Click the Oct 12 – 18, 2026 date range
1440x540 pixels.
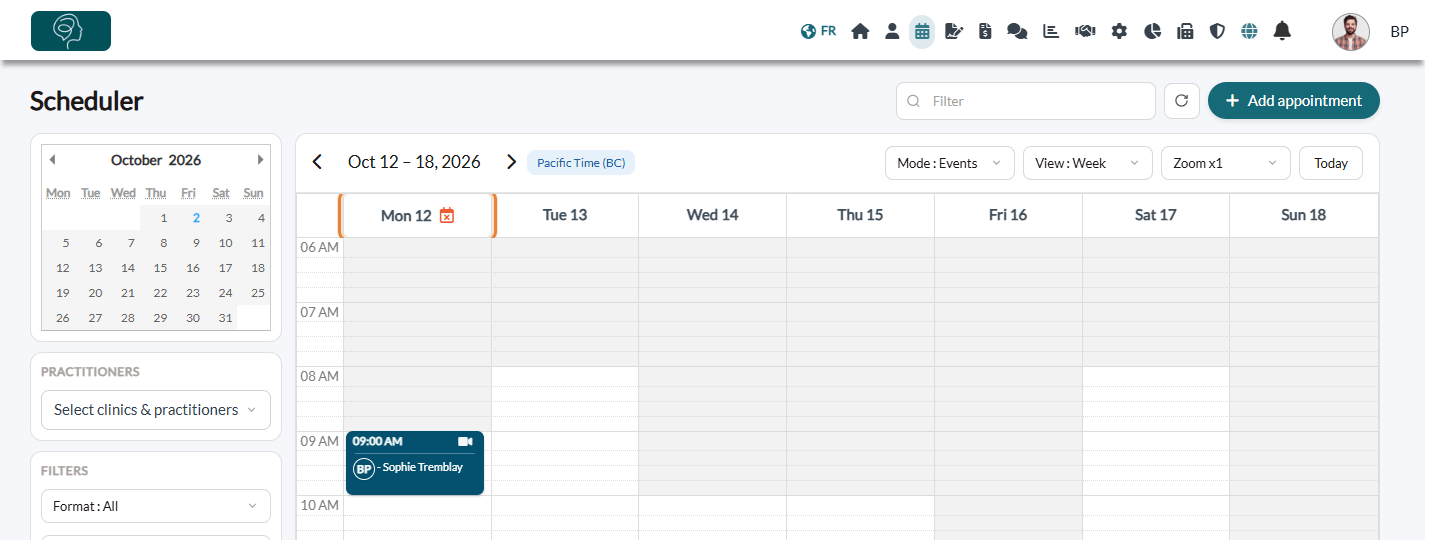coord(414,162)
